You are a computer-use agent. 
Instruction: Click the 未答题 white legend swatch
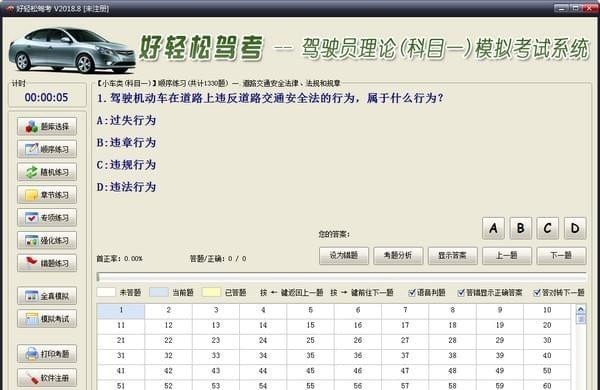106,292
